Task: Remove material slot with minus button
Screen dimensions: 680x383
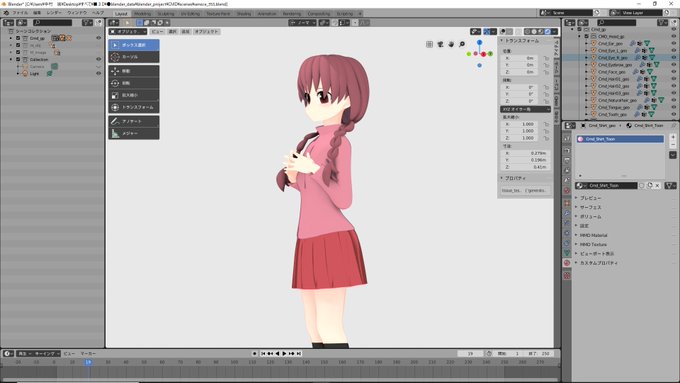Action: [x=673, y=144]
